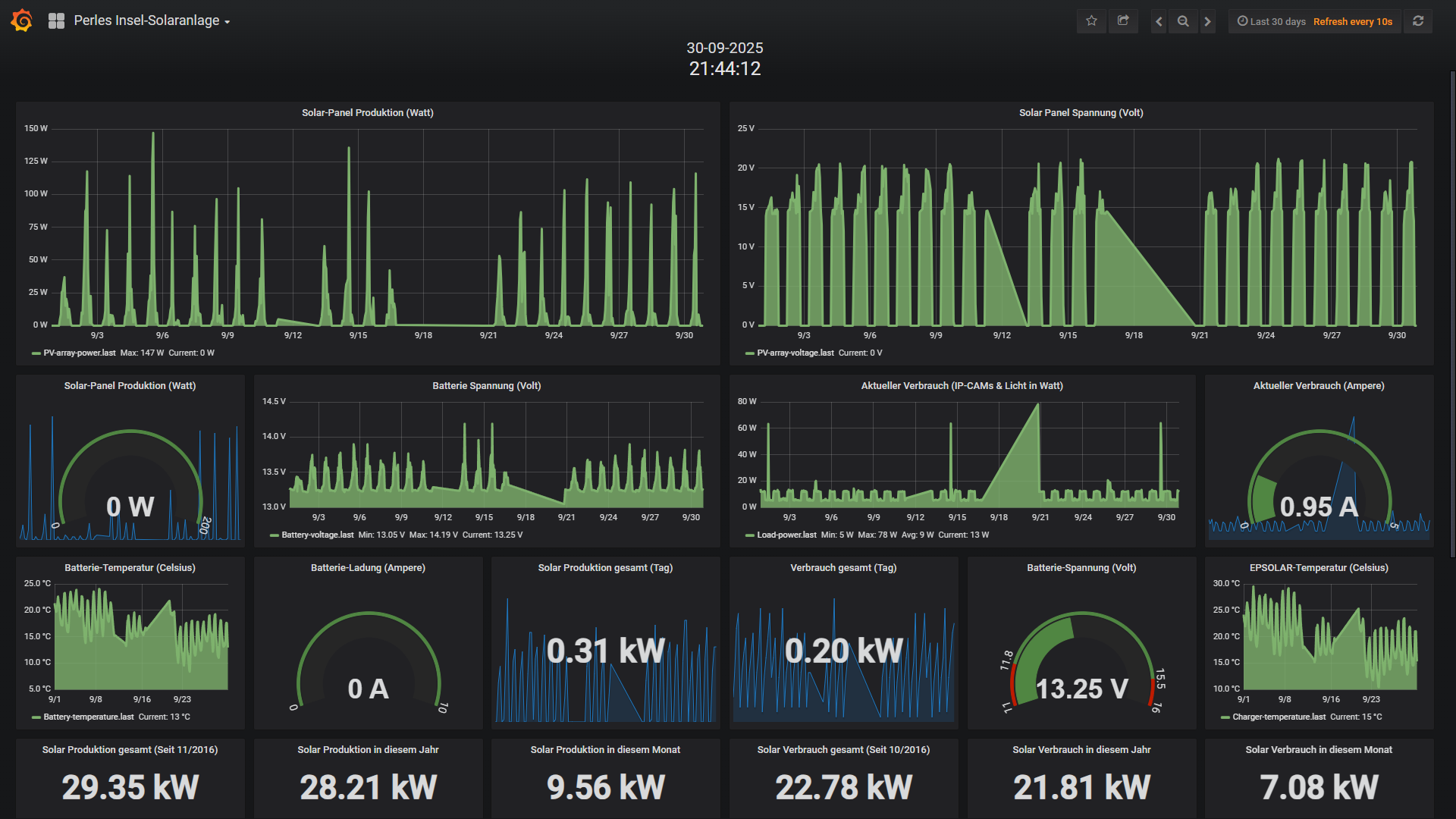This screenshot has height=819, width=1456.
Task: Click the dashboard vertical scrollbar
Action: click(1452, 315)
